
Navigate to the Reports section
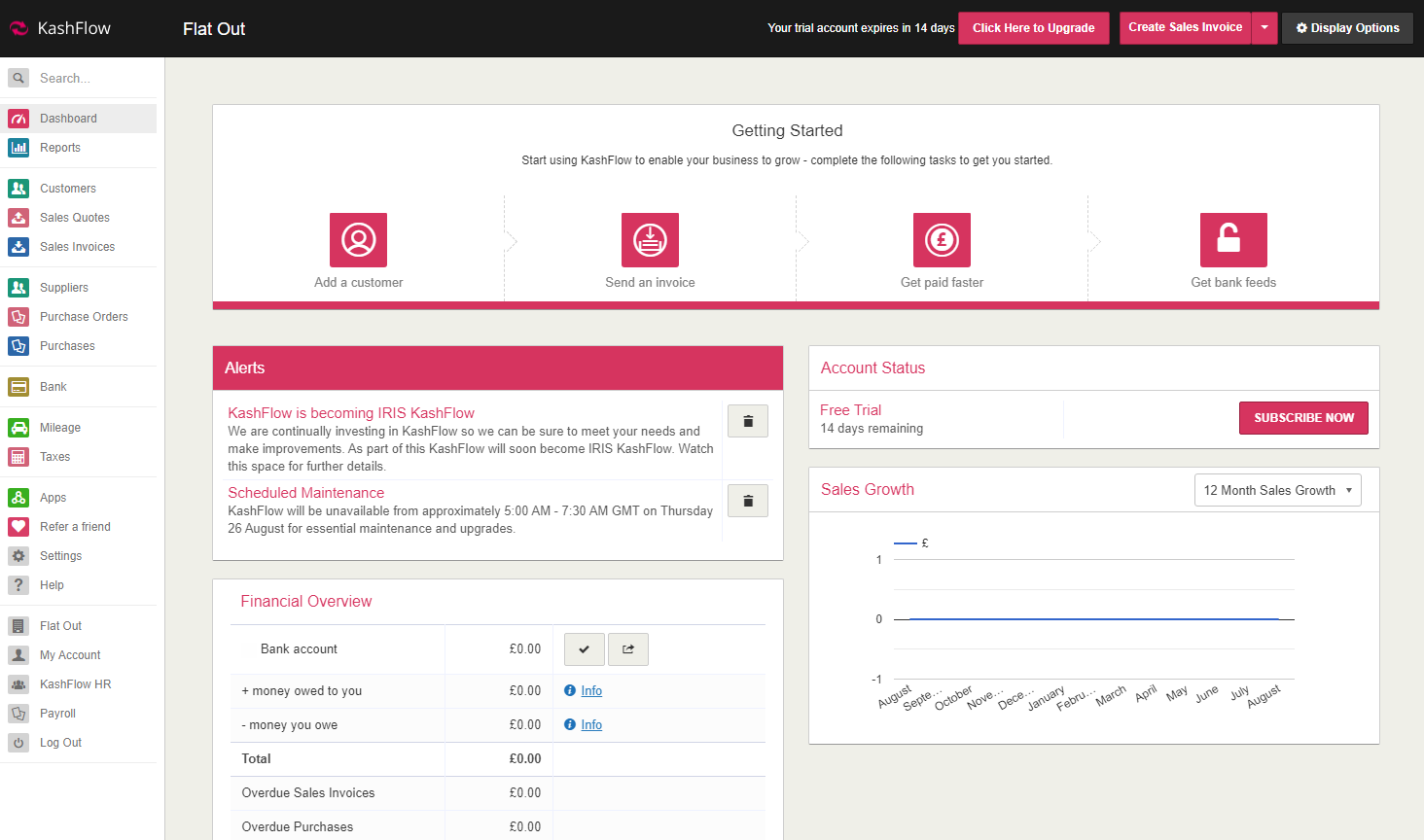60,148
